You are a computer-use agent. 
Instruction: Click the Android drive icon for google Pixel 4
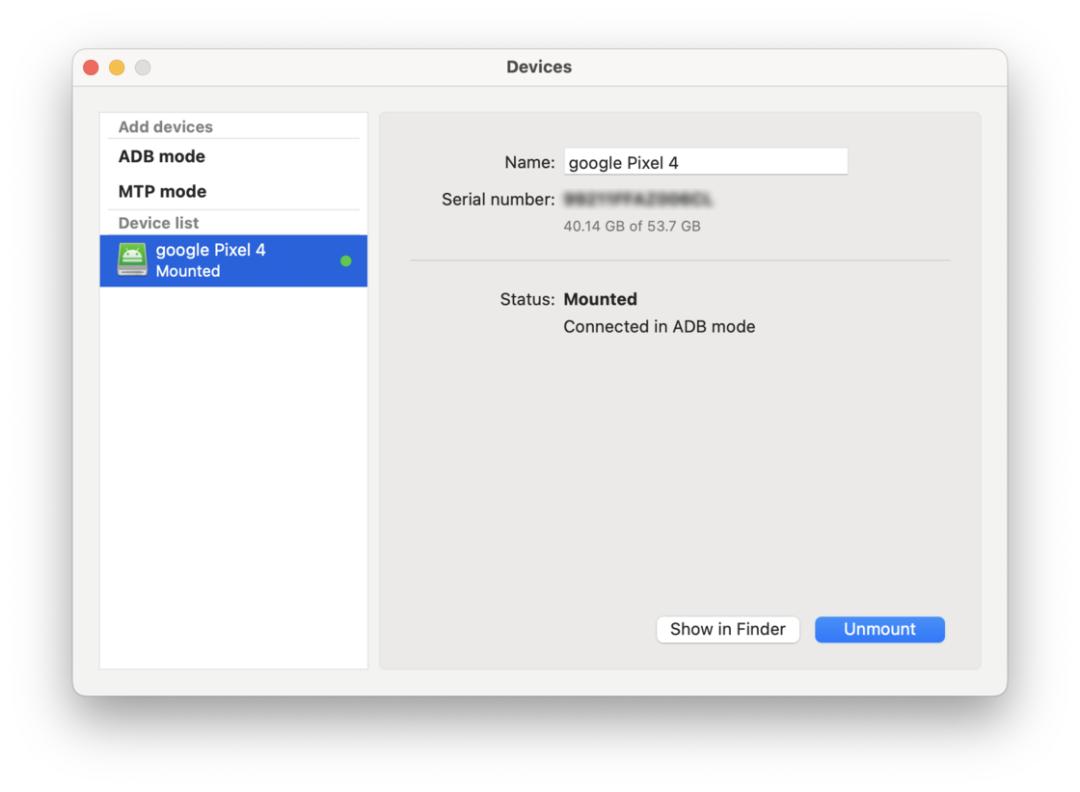click(132, 261)
